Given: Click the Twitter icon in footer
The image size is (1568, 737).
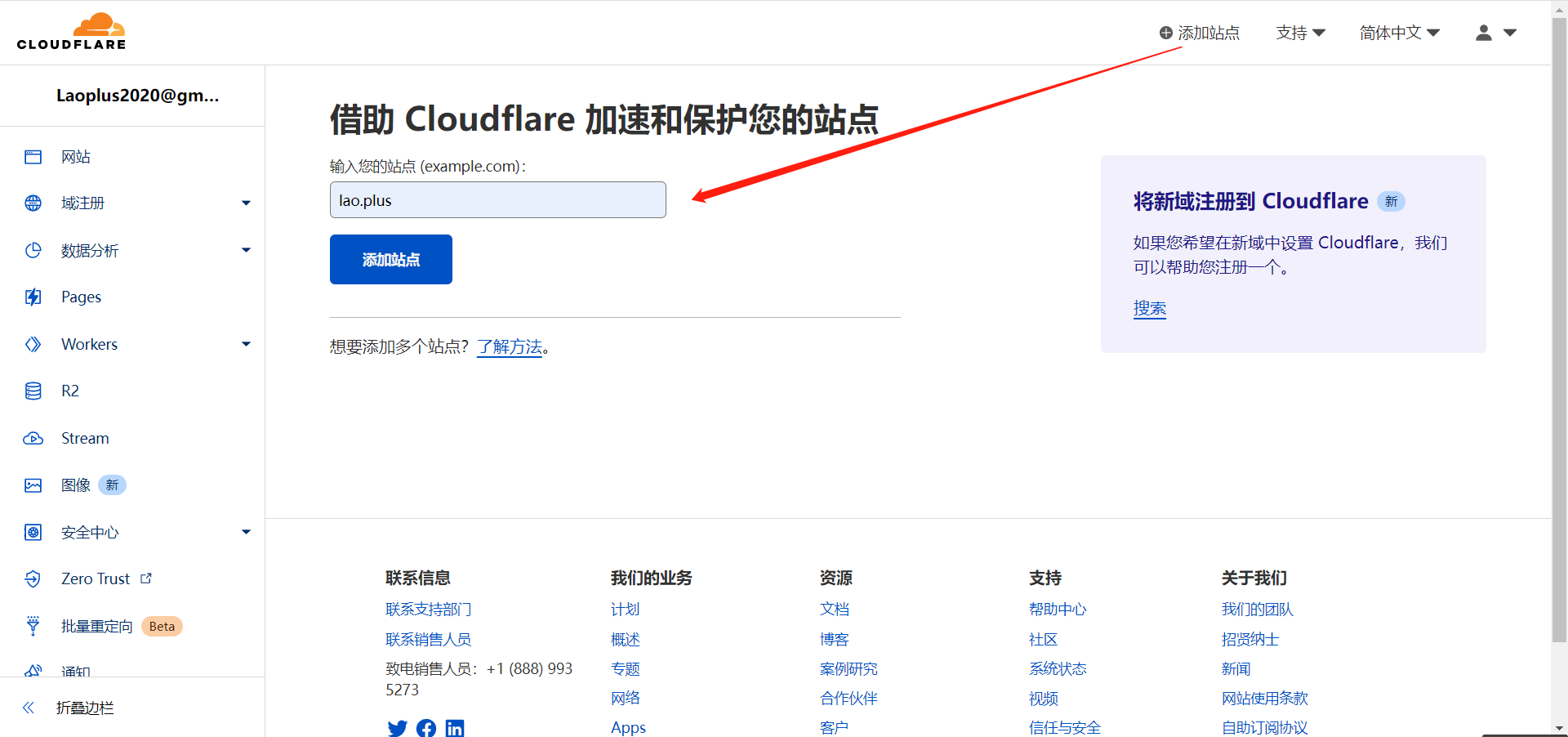Looking at the screenshot, I should click(397, 728).
